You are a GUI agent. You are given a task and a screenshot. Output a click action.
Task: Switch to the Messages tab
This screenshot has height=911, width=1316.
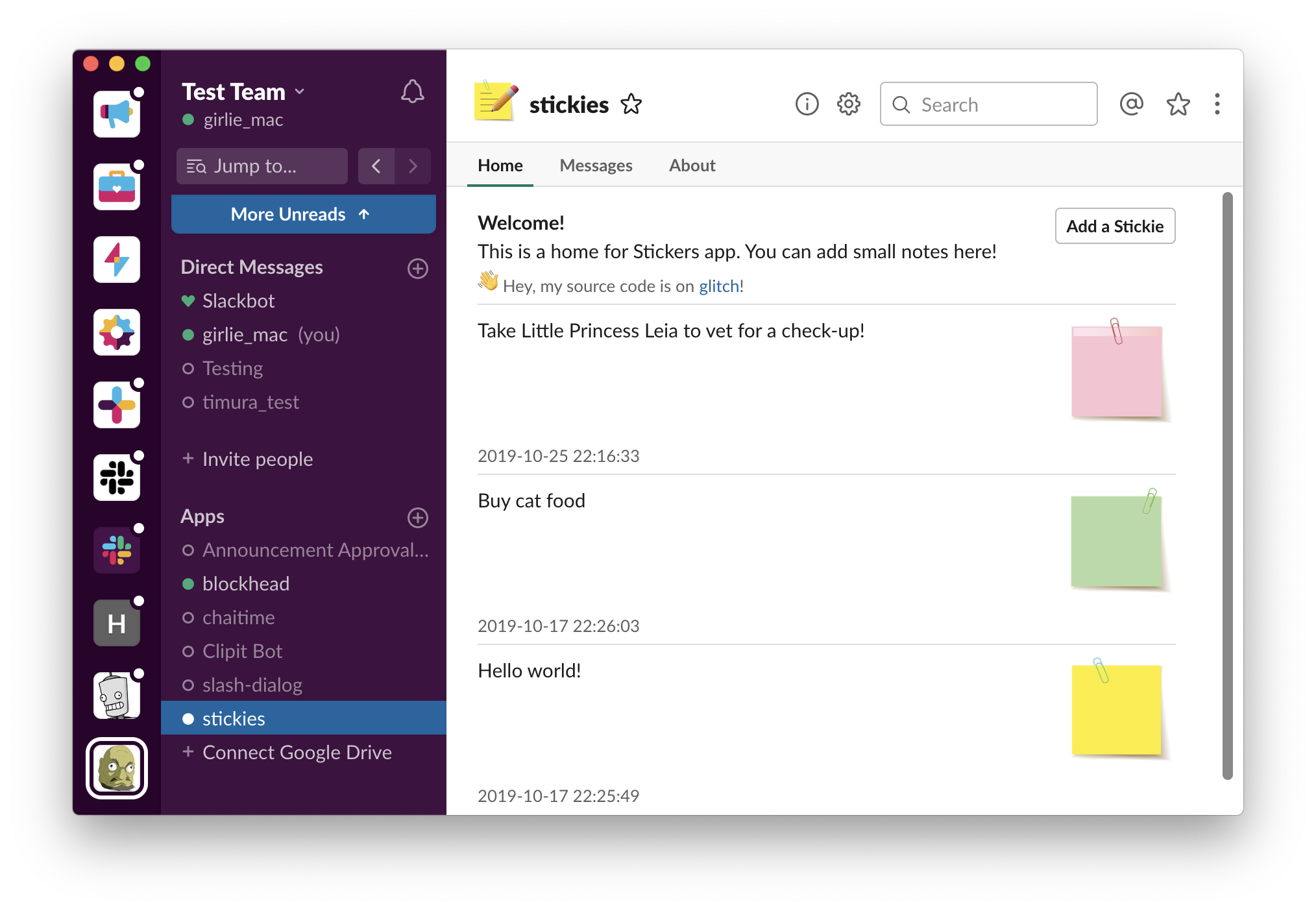[596, 165]
